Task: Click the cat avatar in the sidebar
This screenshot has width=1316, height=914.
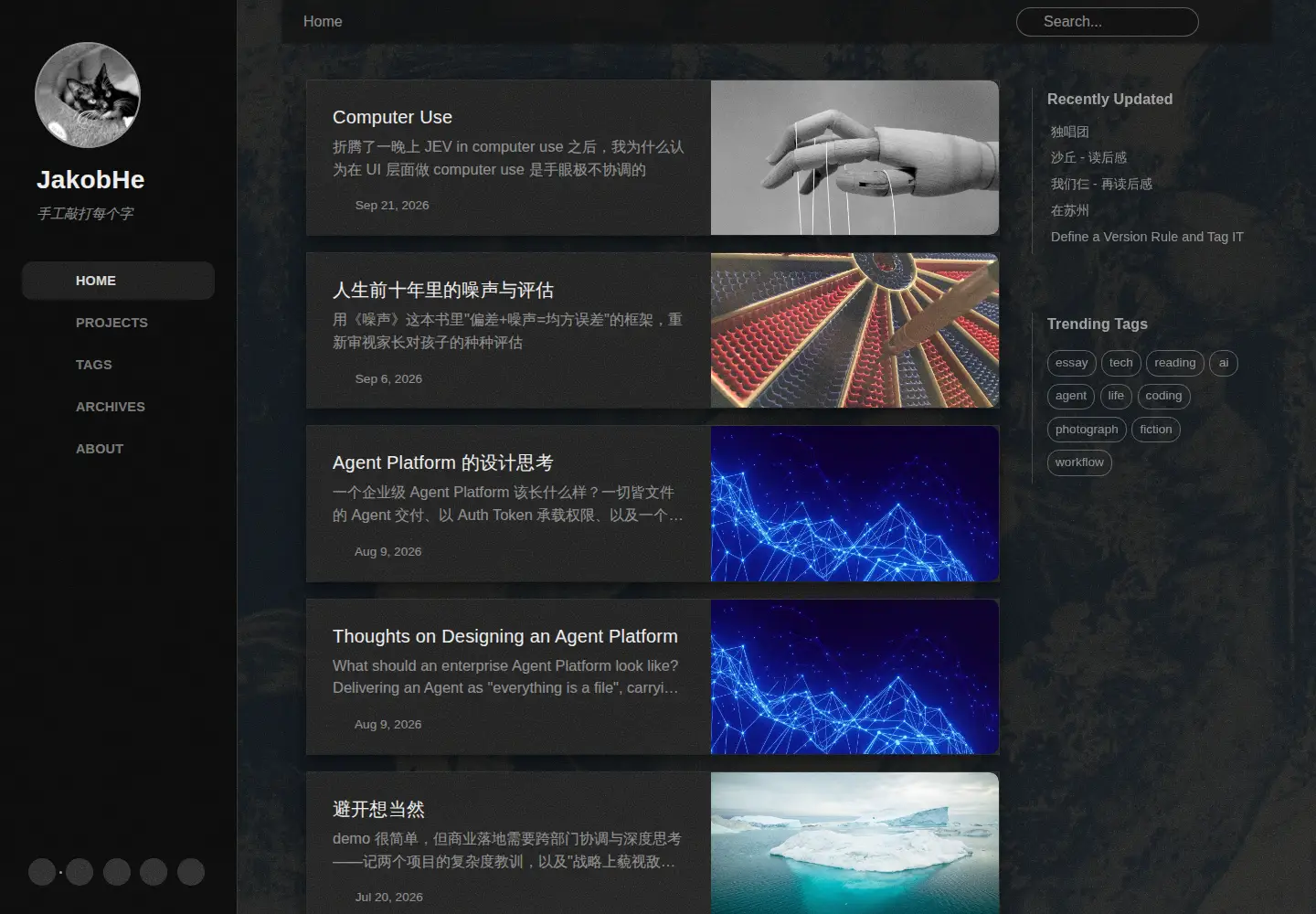Action: click(88, 95)
